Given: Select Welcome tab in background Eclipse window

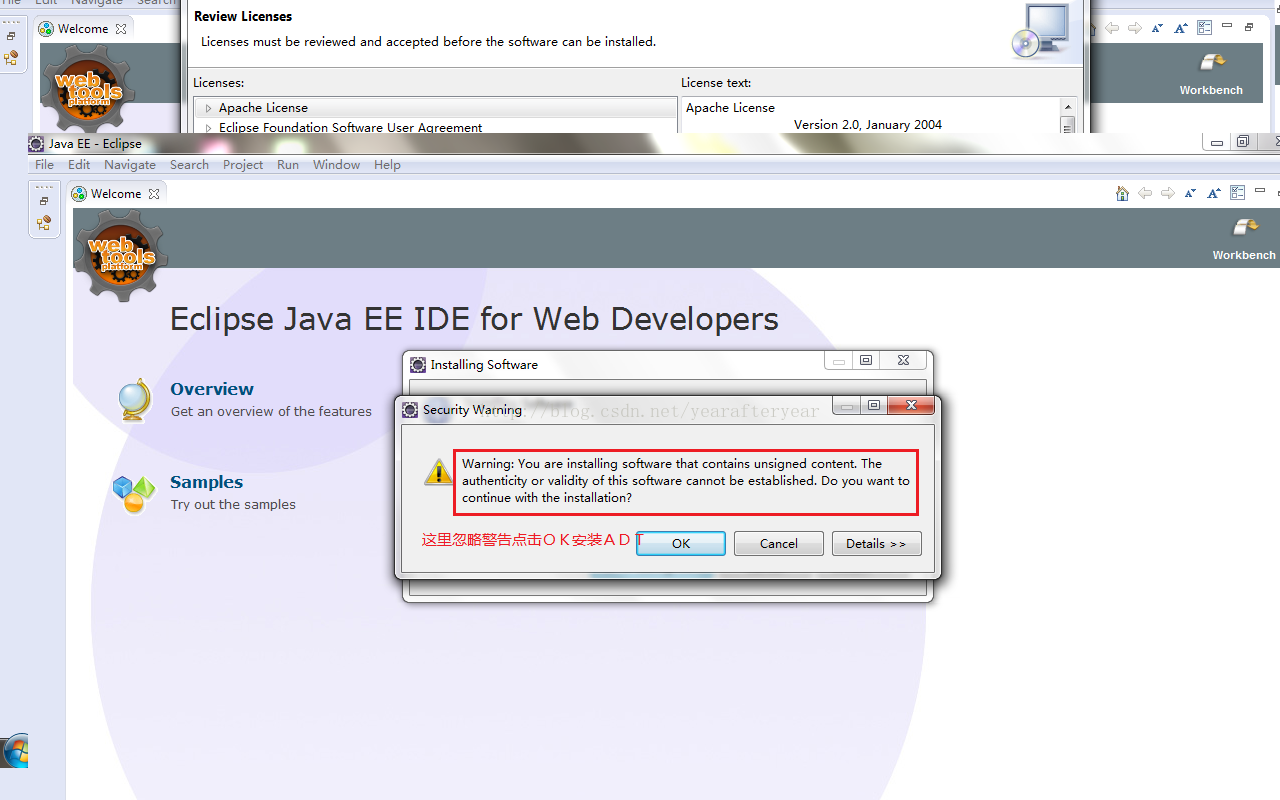Looking at the screenshot, I should 83,28.
